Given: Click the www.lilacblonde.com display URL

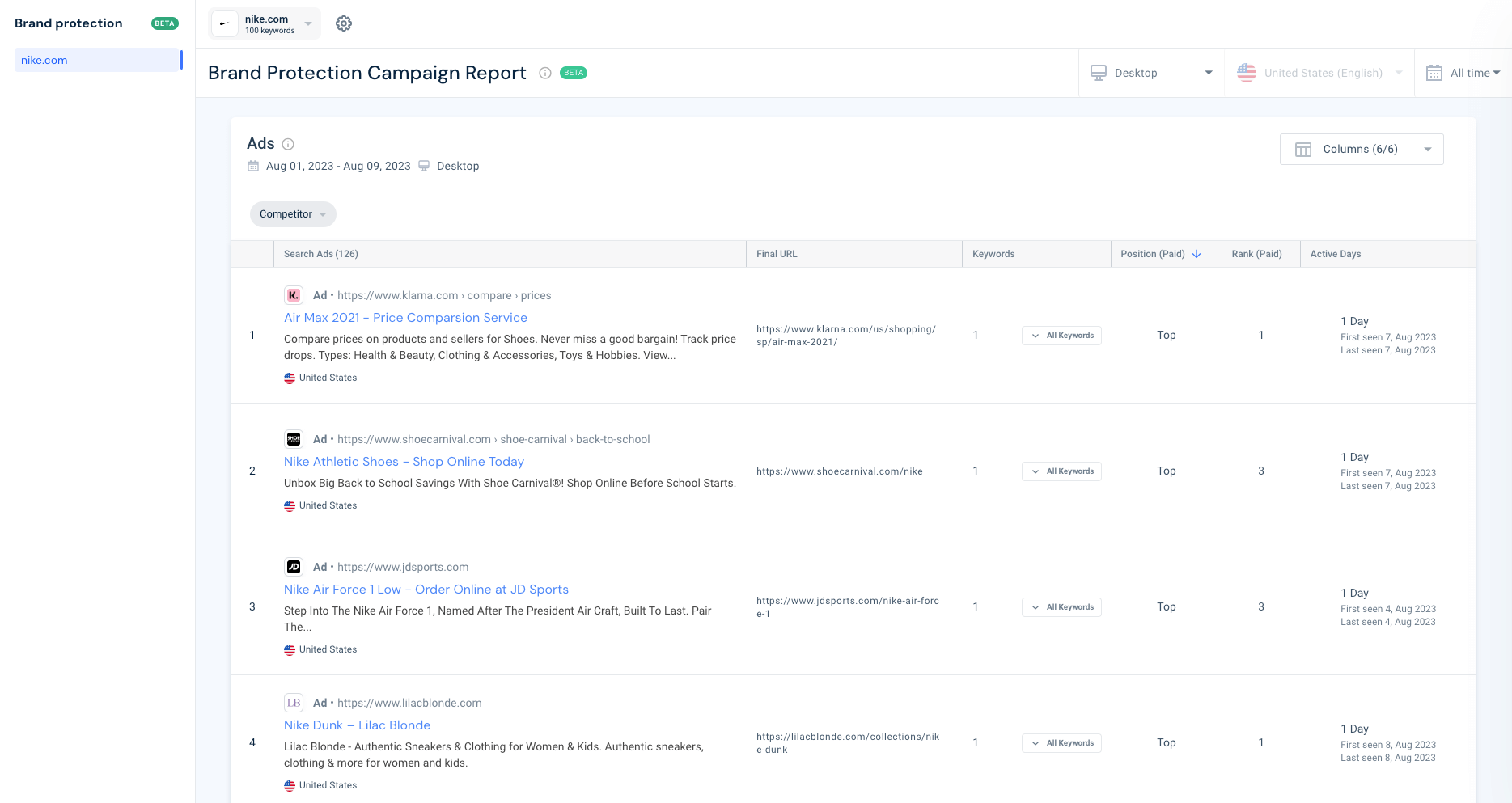Looking at the screenshot, I should pos(409,703).
